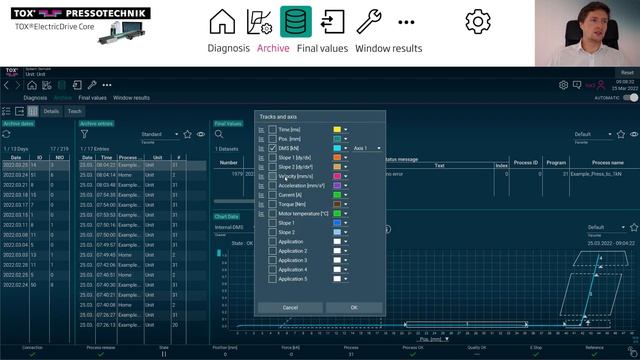Open the user account icon in header
640x360 pixels.
point(601,85)
